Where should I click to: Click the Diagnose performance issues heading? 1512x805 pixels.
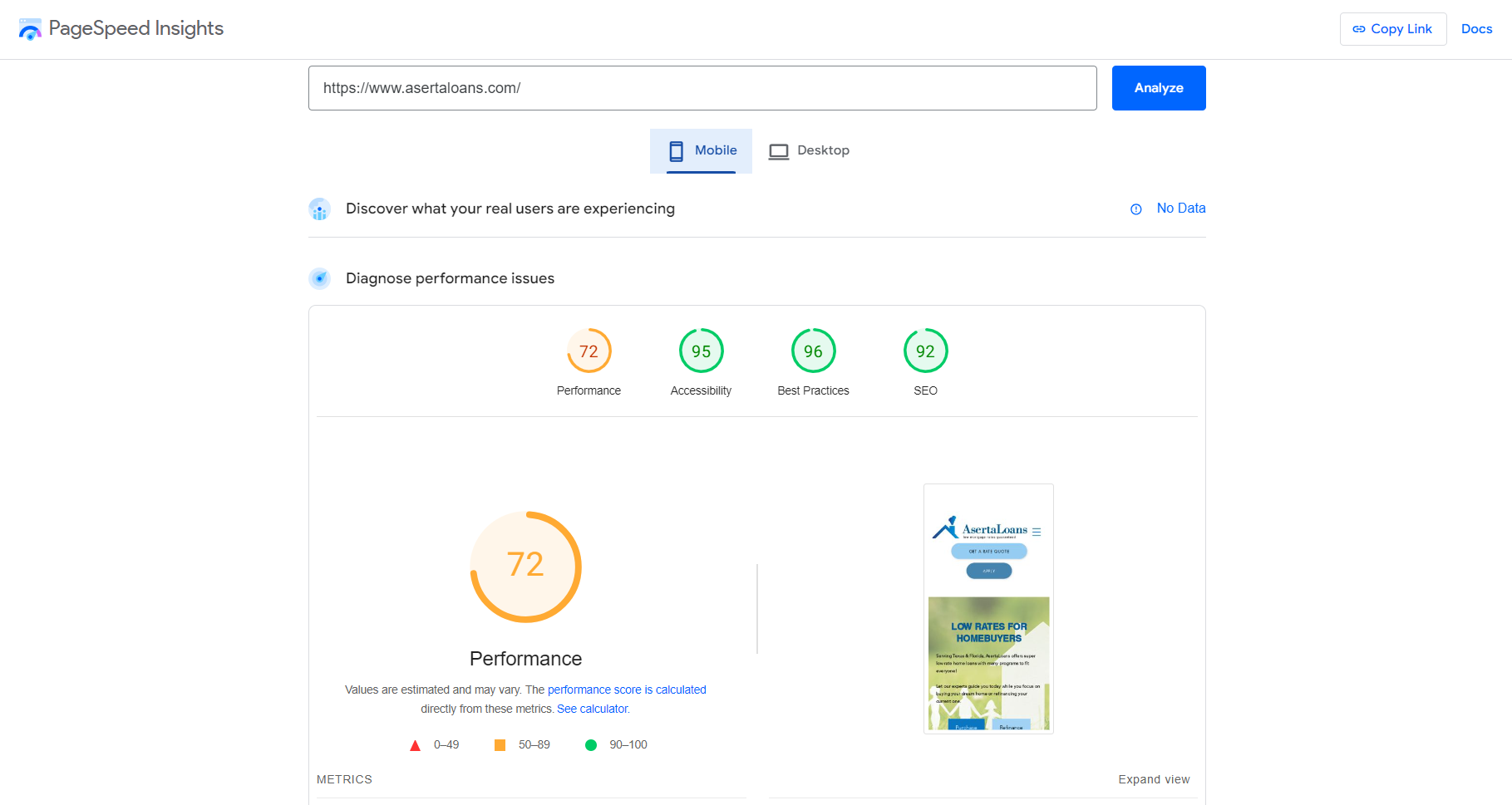(450, 278)
